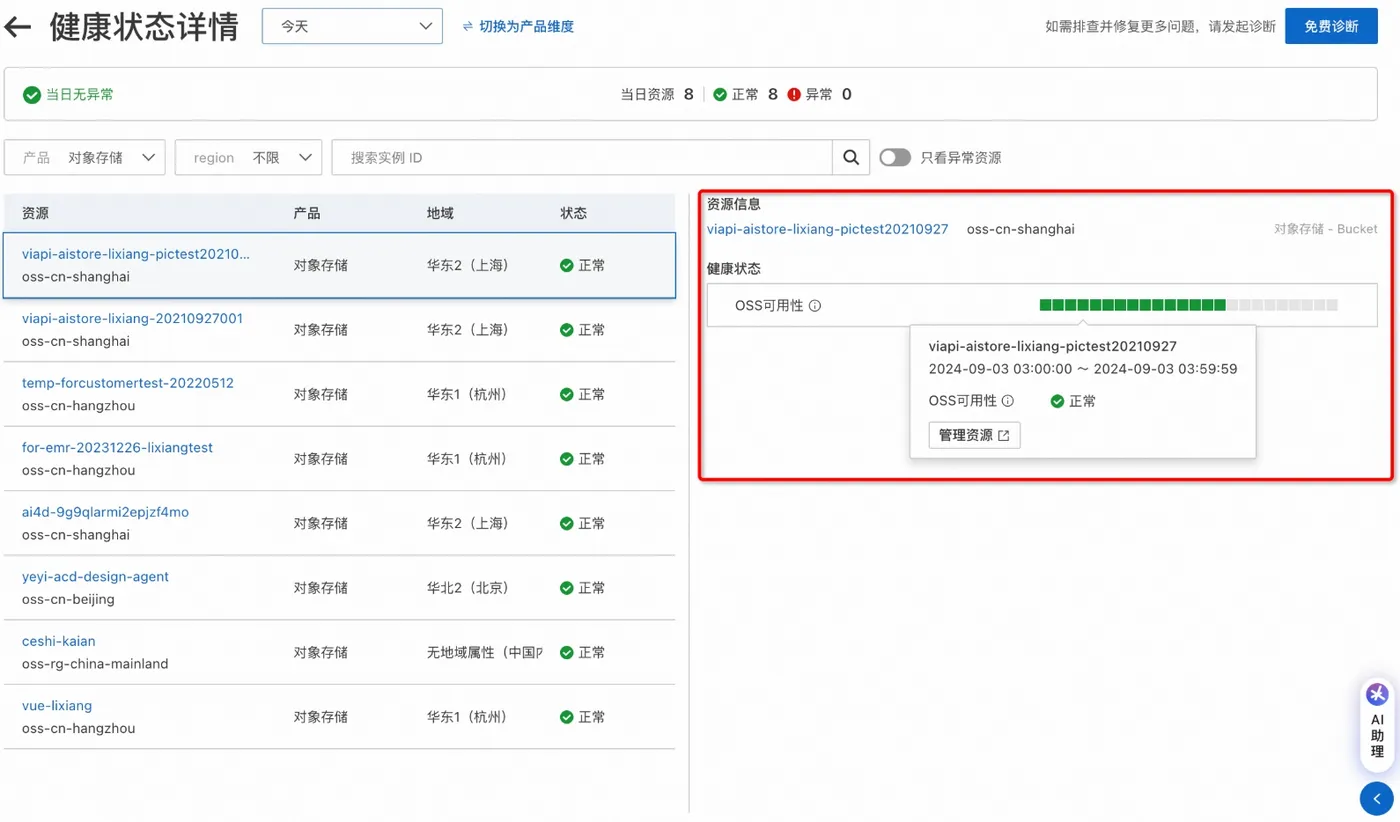The height and width of the screenshot is (822, 1400).
Task: Open the 今天 date dropdown
Action: [x=352, y=27]
